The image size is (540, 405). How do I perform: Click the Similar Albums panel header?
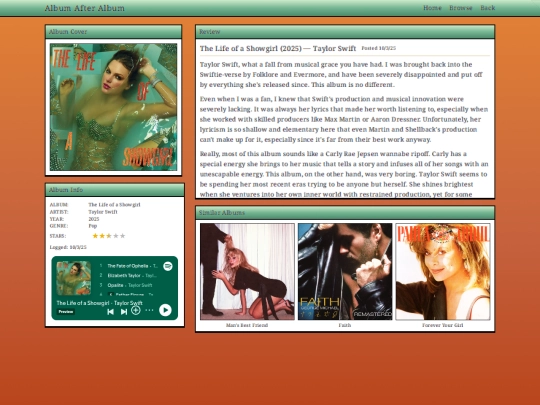click(x=345, y=213)
